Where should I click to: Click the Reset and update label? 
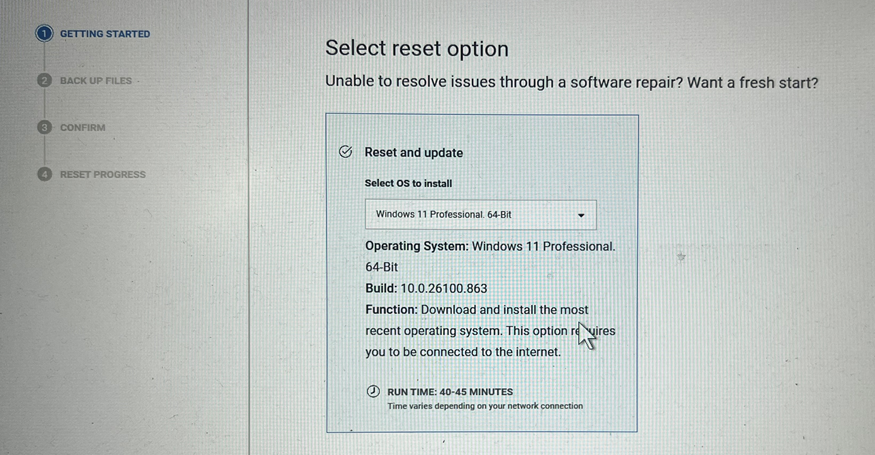[413, 153]
